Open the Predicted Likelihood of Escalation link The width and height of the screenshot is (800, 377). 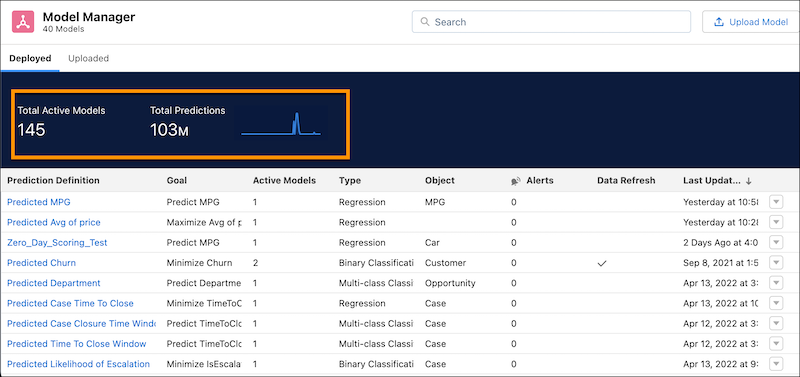point(79,364)
